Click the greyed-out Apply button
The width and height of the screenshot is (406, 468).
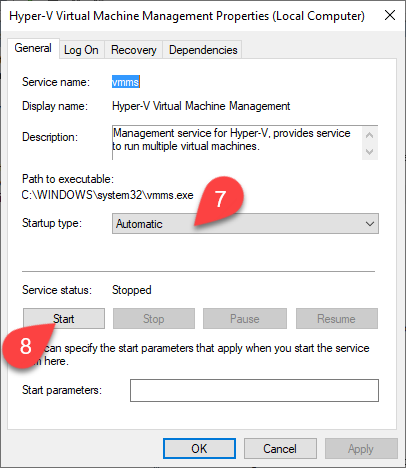[x=361, y=449]
